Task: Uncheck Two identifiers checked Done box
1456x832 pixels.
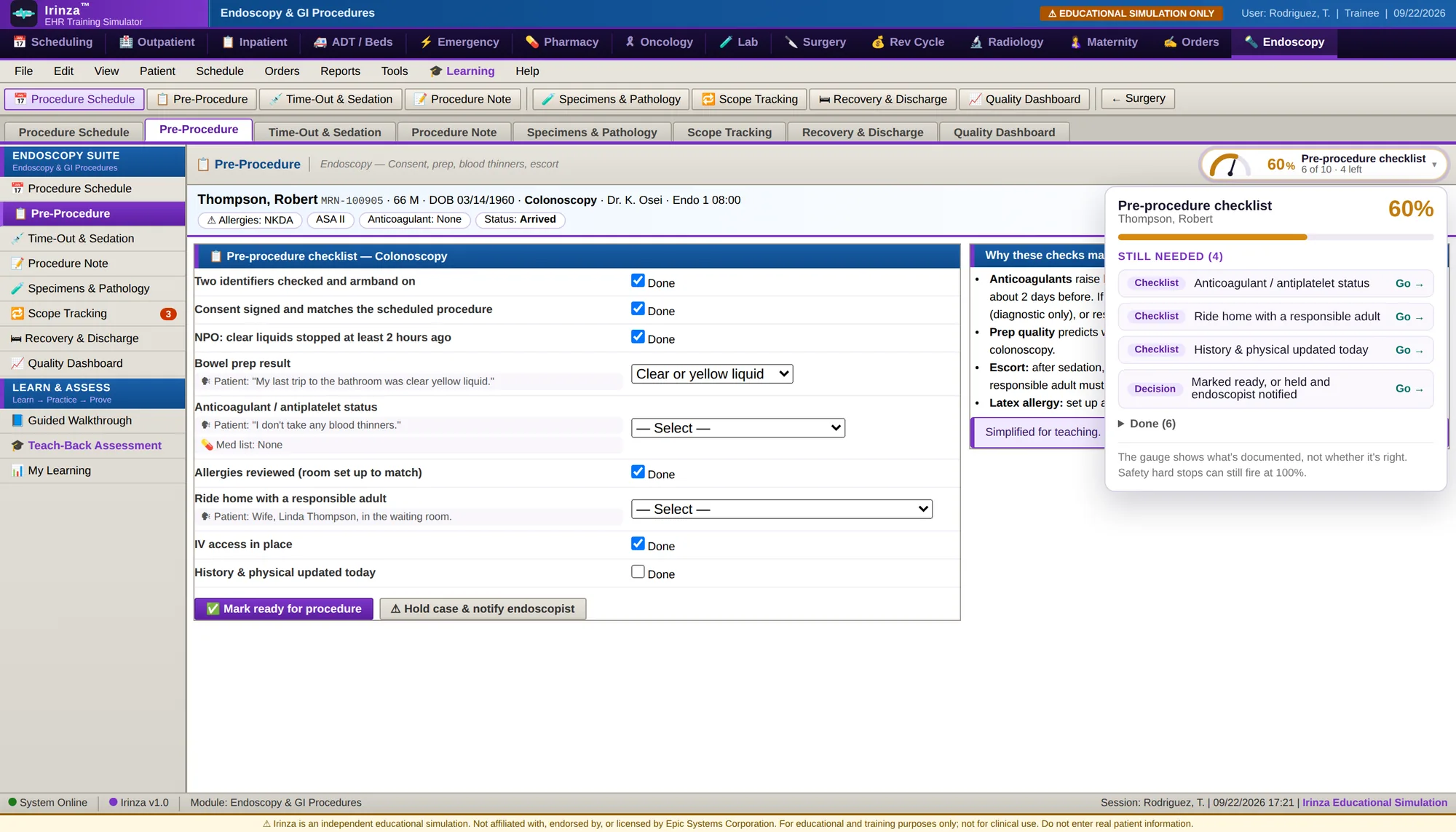Action: 638,280
